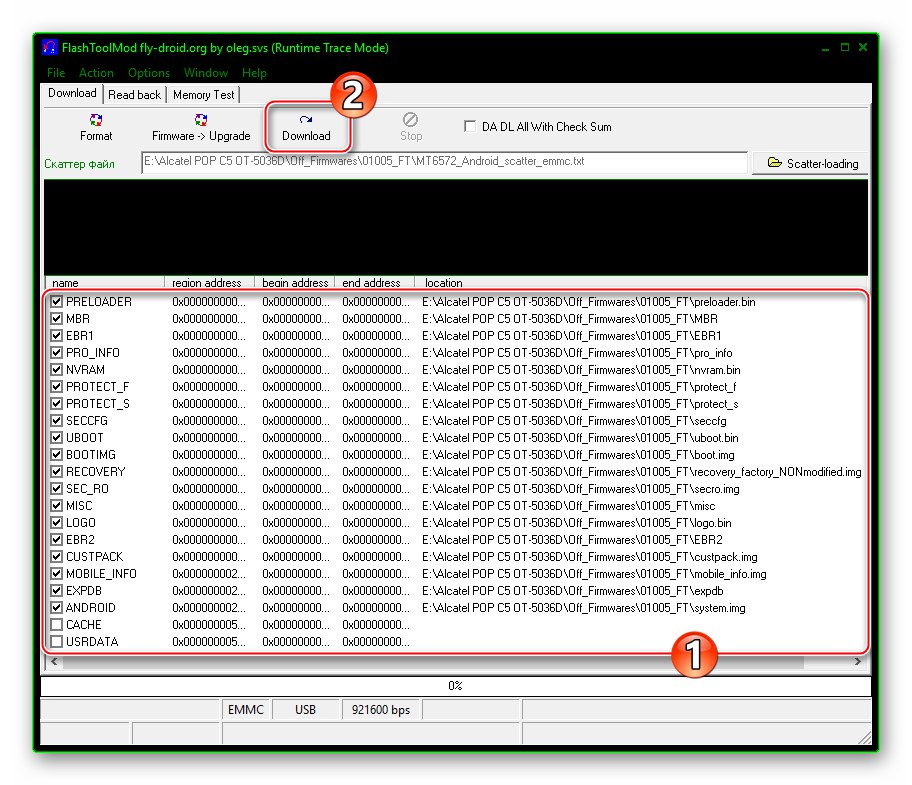Click the horizontal scrollbar right arrow
This screenshot has width=912, height=785.
tap(857, 661)
